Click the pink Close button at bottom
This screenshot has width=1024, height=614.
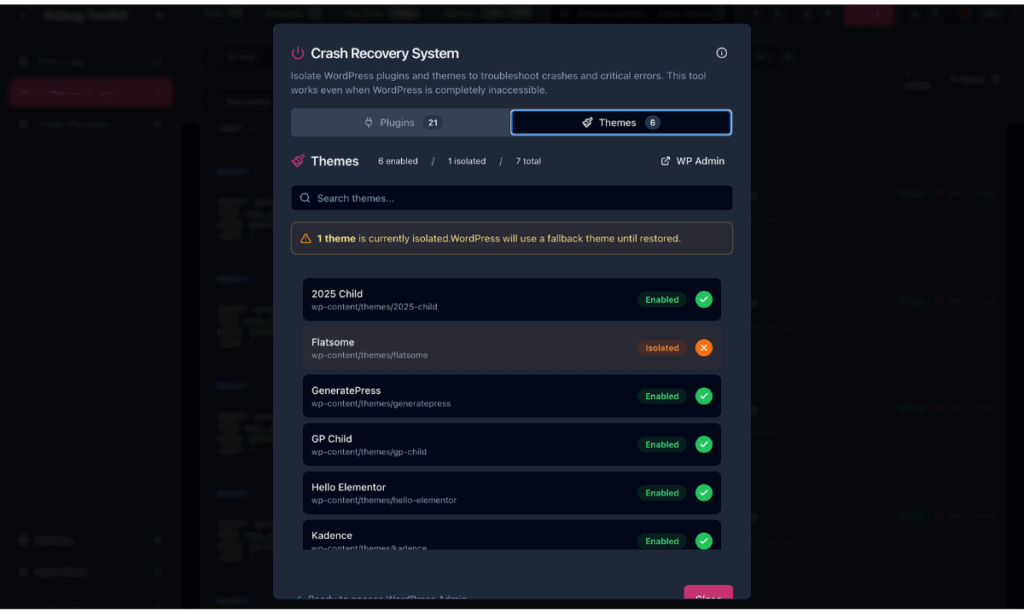coord(708,593)
